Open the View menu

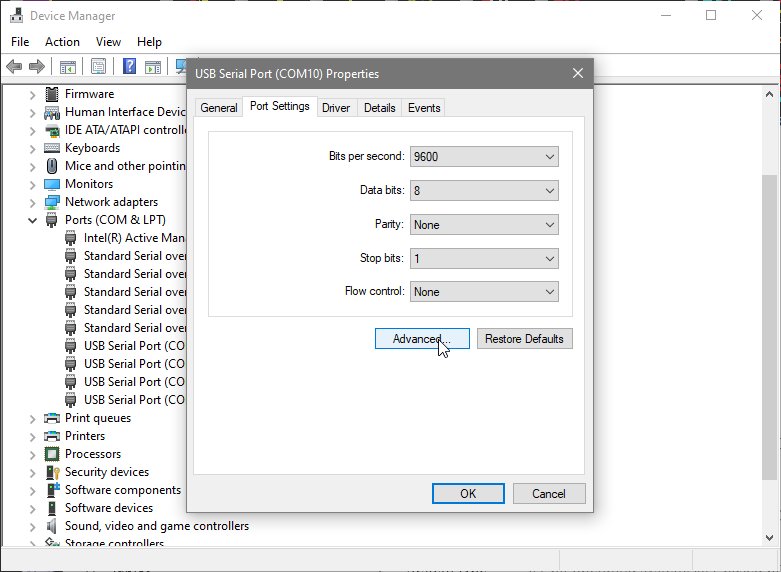click(108, 42)
